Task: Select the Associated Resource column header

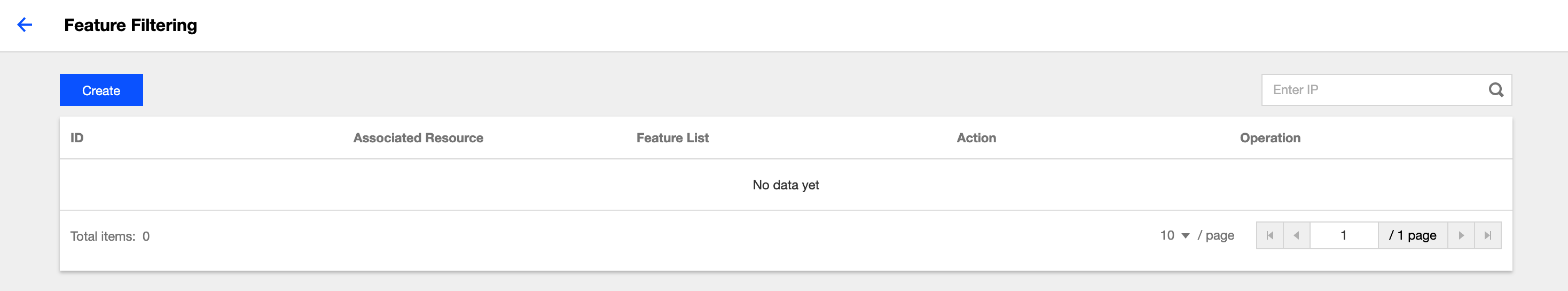Action: [418, 138]
